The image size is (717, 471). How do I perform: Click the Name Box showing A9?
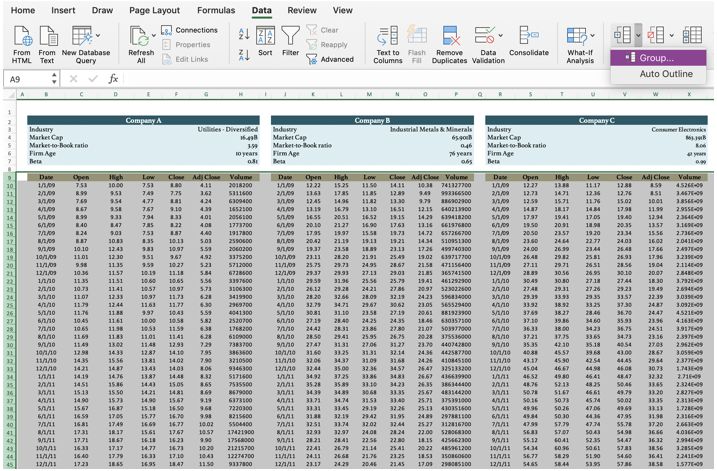(x=27, y=79)
